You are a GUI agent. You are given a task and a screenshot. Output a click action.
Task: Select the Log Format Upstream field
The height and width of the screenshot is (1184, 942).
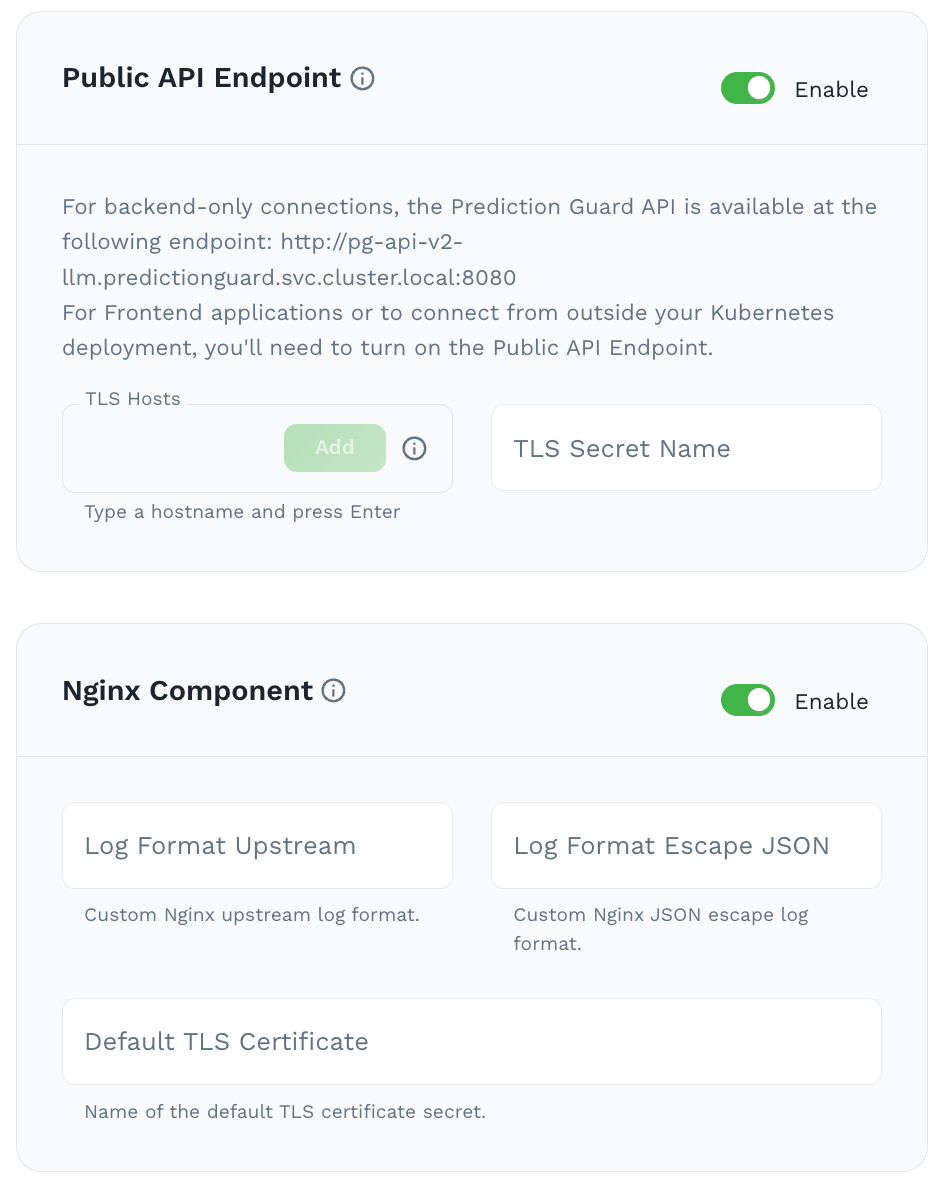257,846
